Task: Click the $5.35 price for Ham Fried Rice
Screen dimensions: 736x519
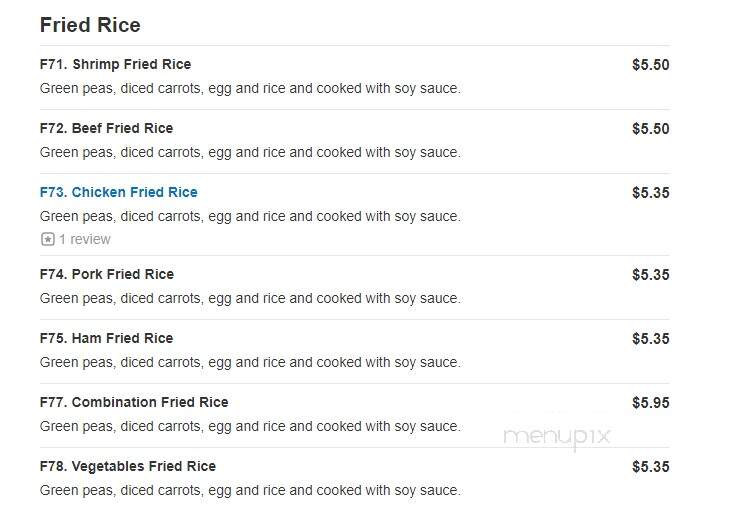Action: click(x=651, y=339)
